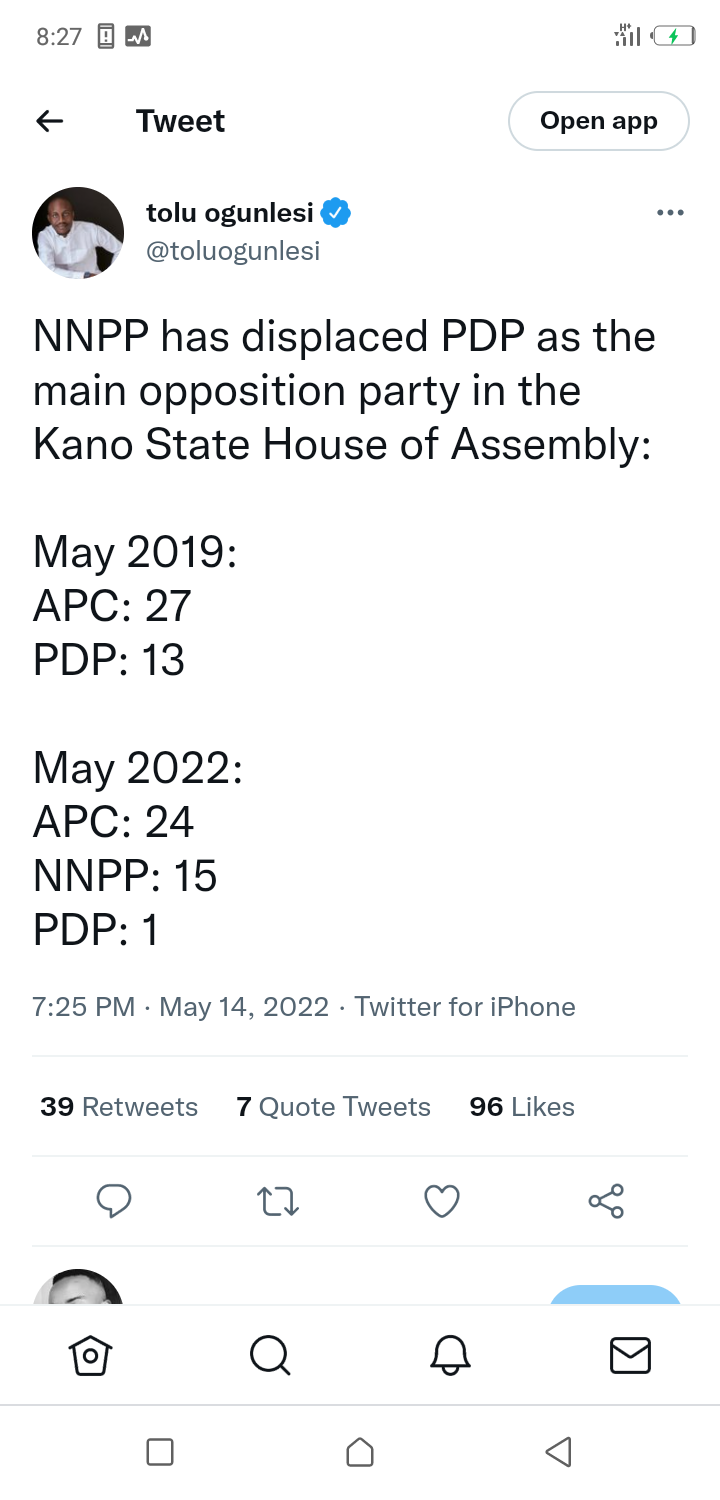Tap the retweet arrows icon
The width and height of the screenshot is (720, 1500).
pos(278,1200)
